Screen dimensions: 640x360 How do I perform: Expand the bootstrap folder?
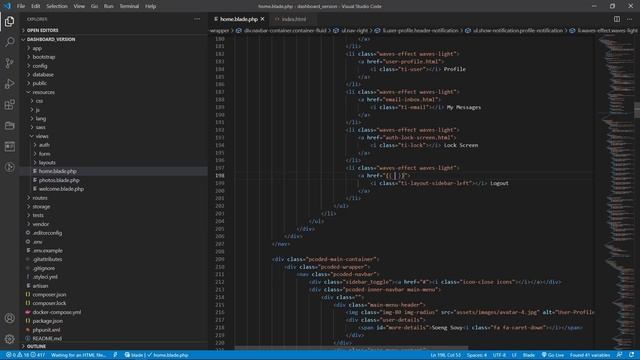pyautogui.click(x=44, y=57)
